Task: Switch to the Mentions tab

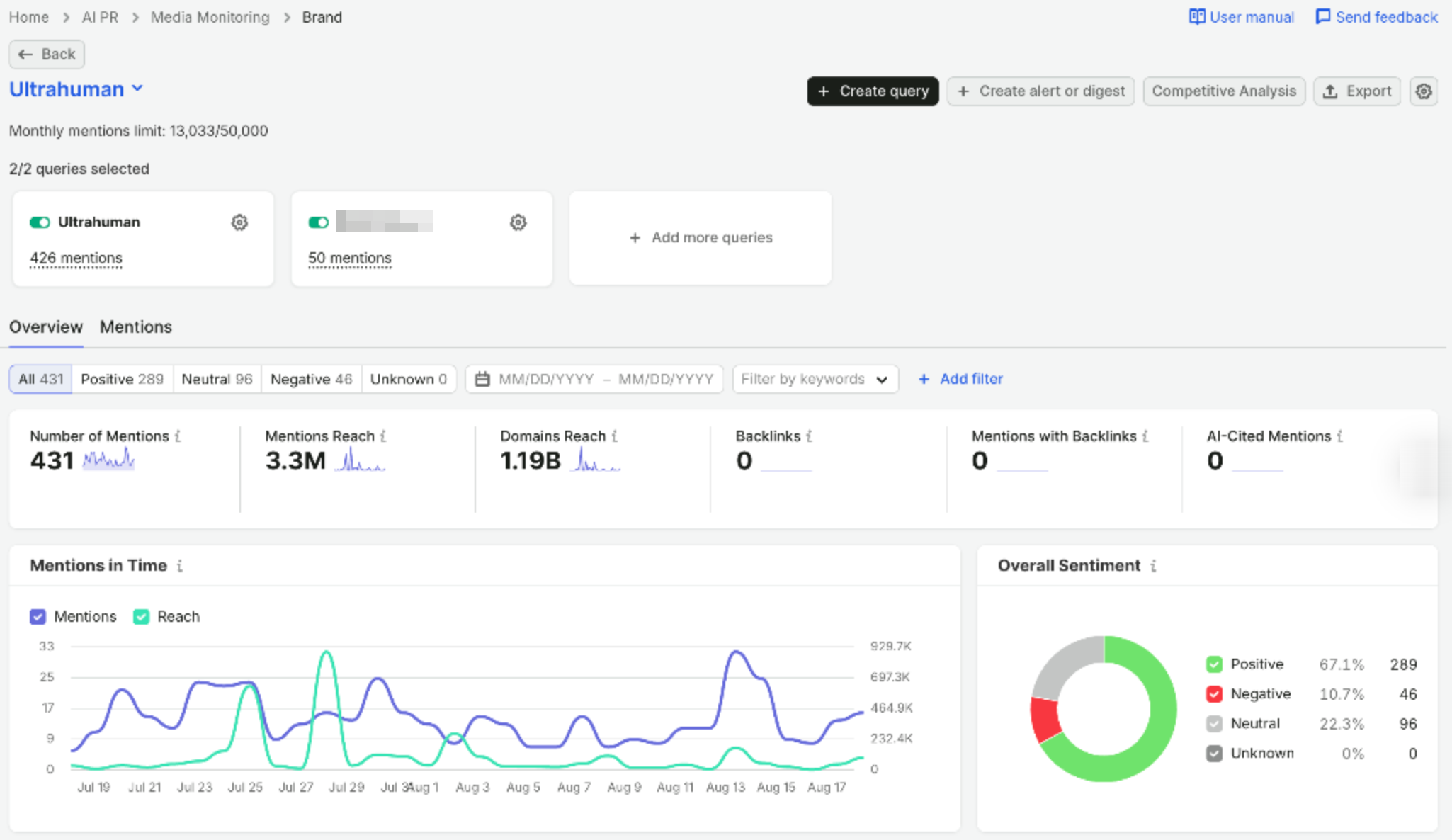Action: pyautogui.click(x=136, y=327)
